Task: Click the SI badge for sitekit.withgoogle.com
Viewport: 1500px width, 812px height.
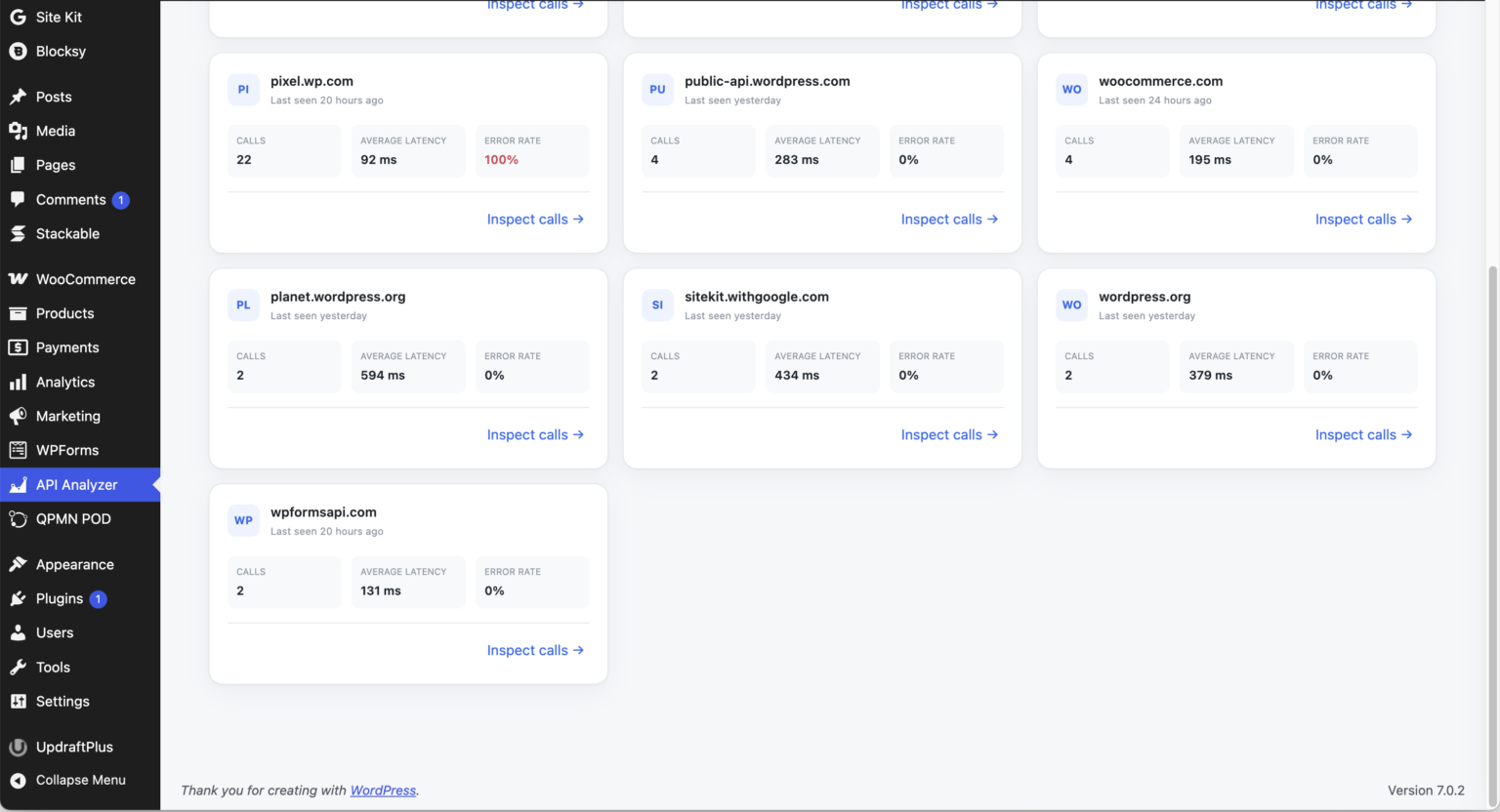Action: pyautogui.click(x=657, y=304)
